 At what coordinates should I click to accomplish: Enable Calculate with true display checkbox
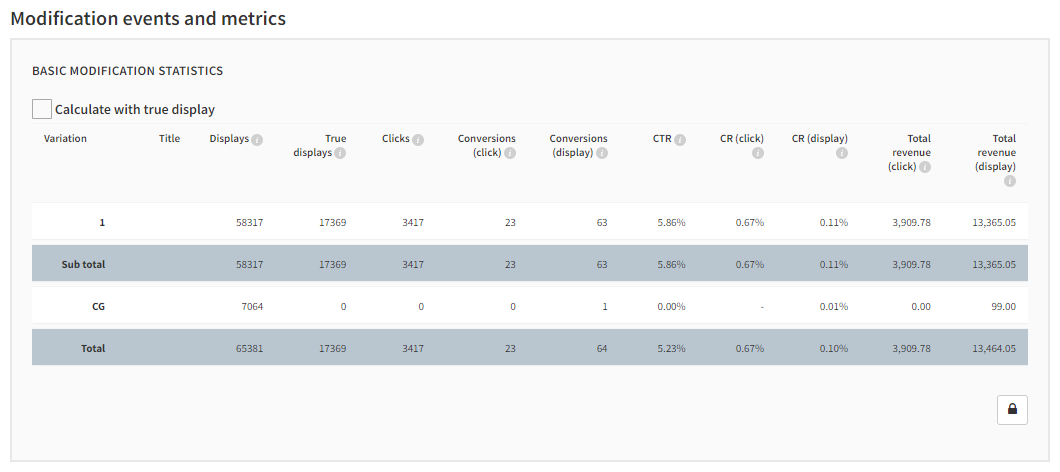tap(42, 109)
